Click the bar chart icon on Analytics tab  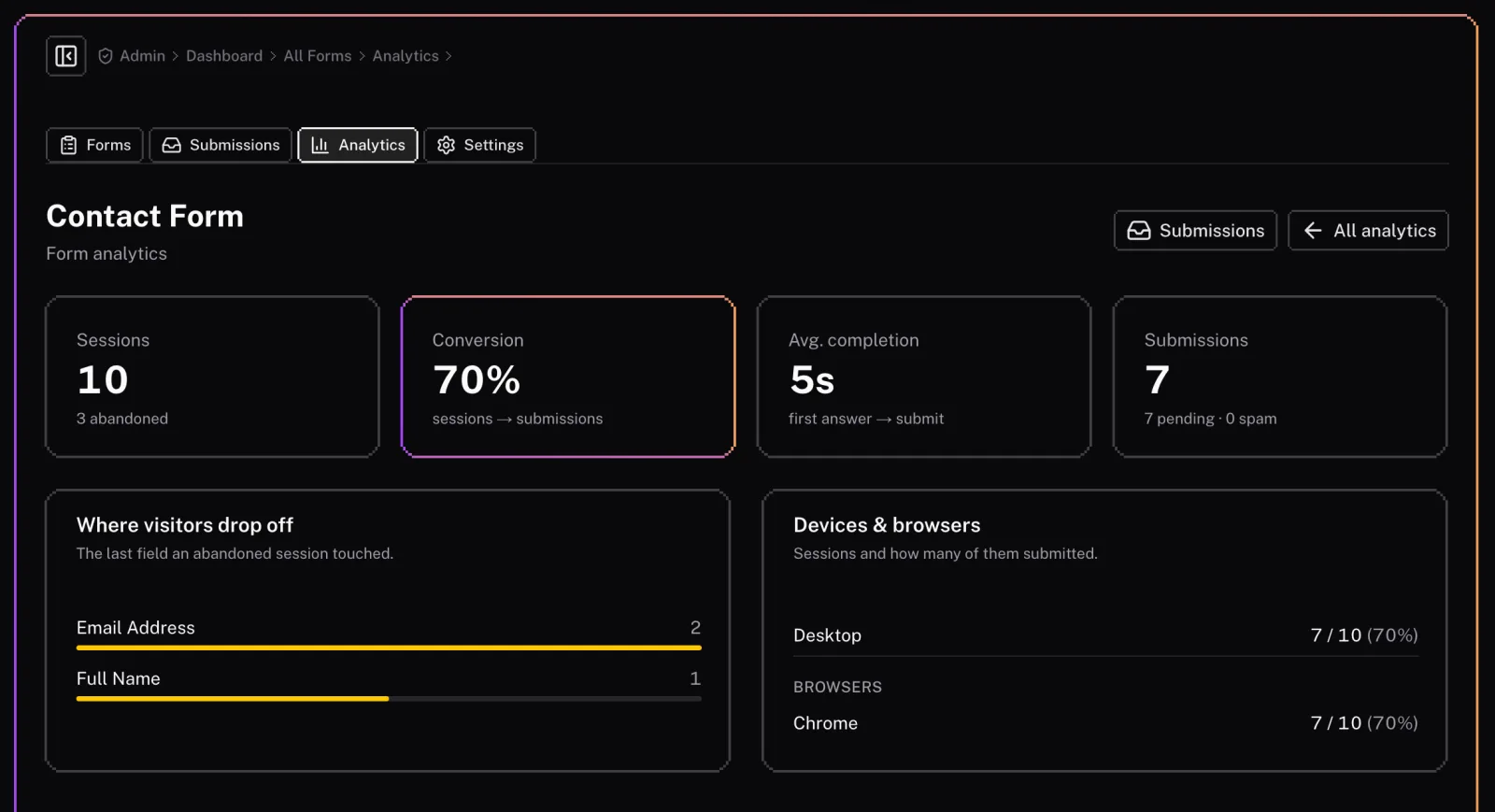point(320,145)
